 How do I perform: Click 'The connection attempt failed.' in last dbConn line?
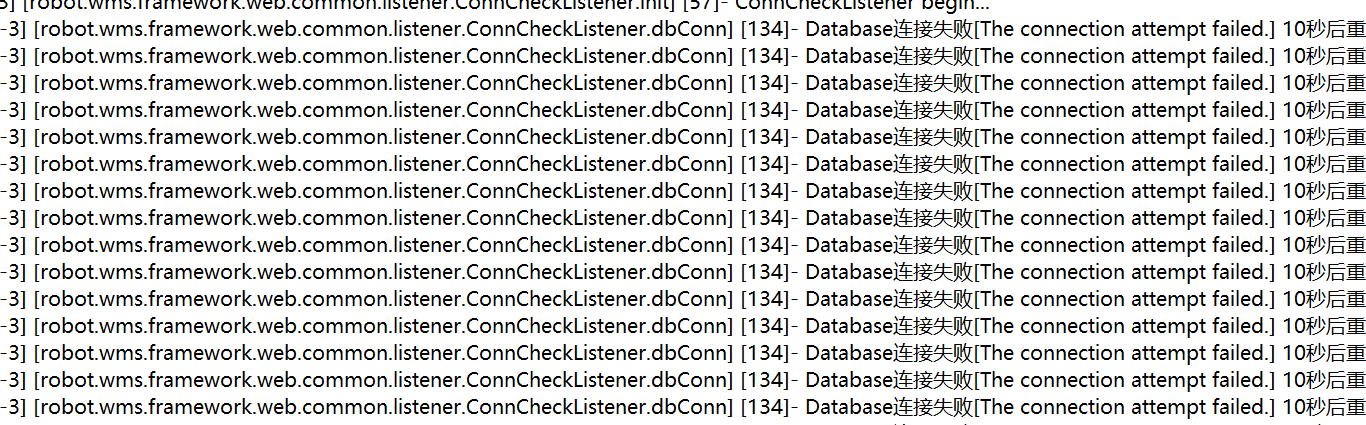(1125, 407)
